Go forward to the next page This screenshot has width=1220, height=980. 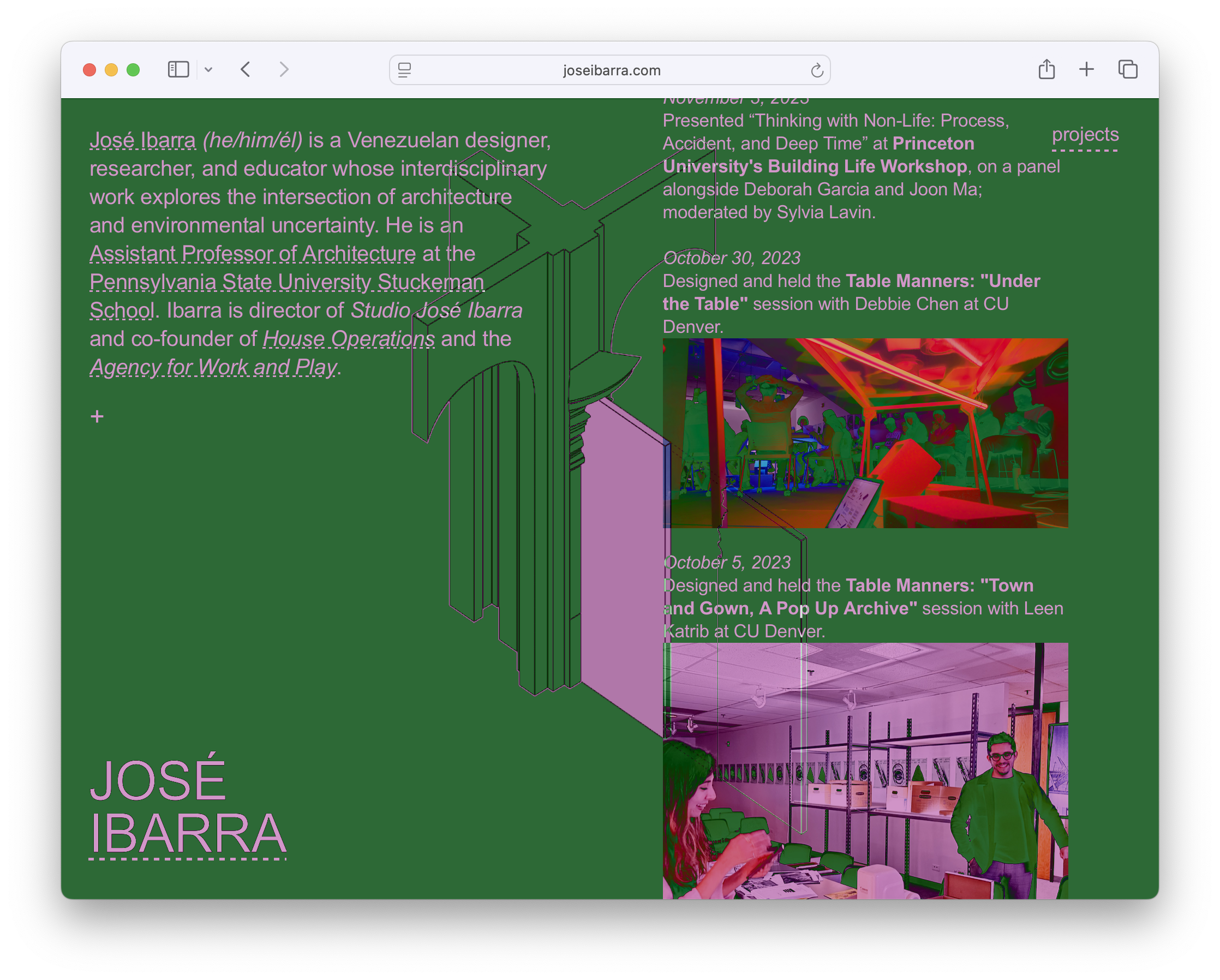coord(284,70)
